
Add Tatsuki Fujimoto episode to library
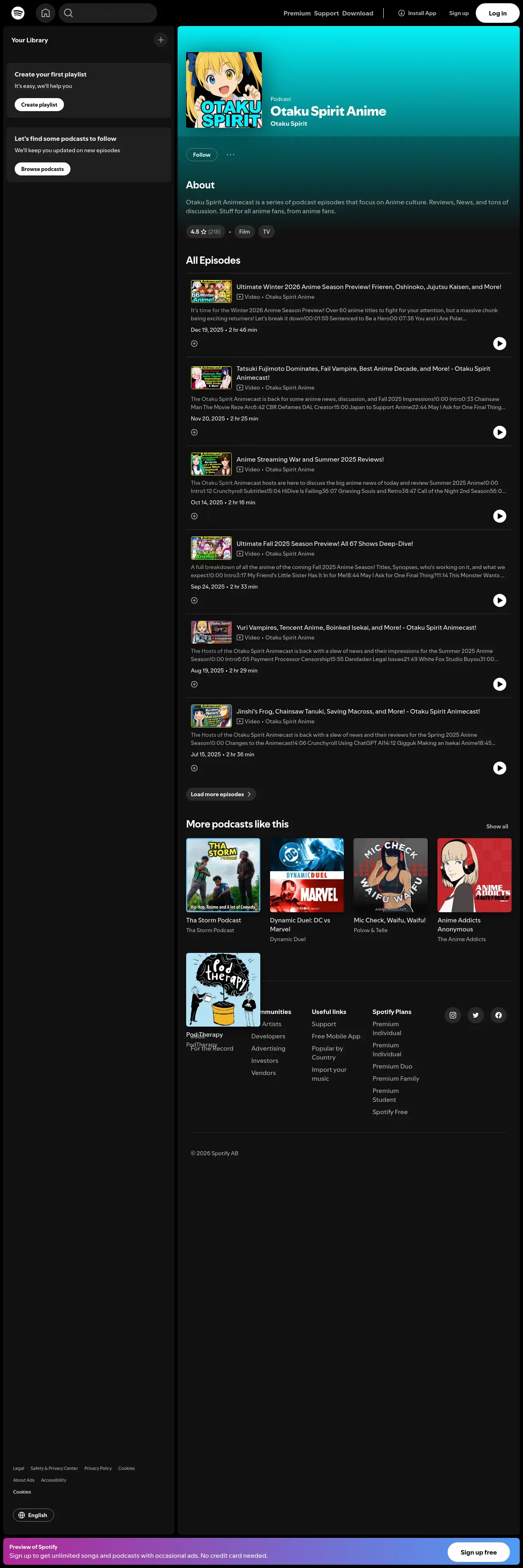pos(194,432)
